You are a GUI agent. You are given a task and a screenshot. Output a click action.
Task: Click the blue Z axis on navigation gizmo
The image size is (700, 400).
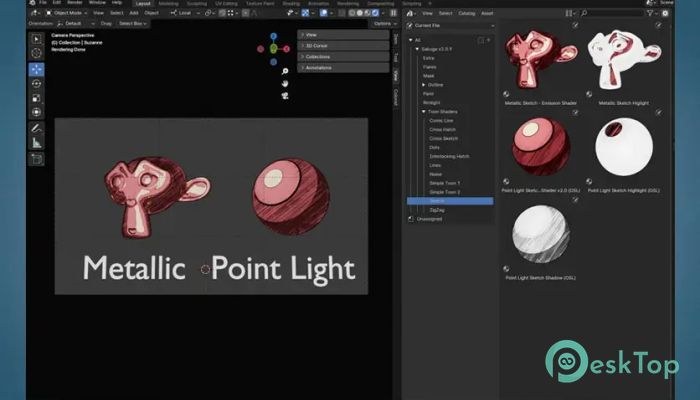coord(274,36)
